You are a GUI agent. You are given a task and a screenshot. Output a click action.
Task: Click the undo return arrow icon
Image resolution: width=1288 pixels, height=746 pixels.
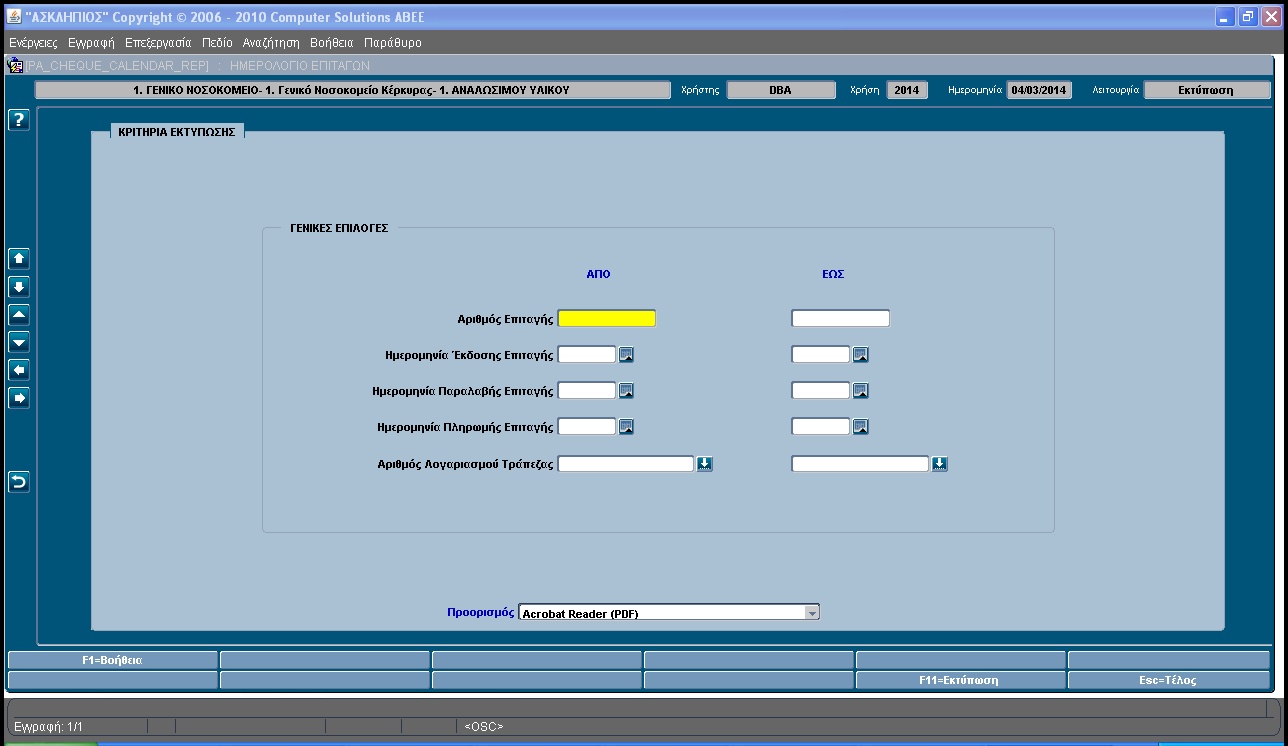click(18, 482)
